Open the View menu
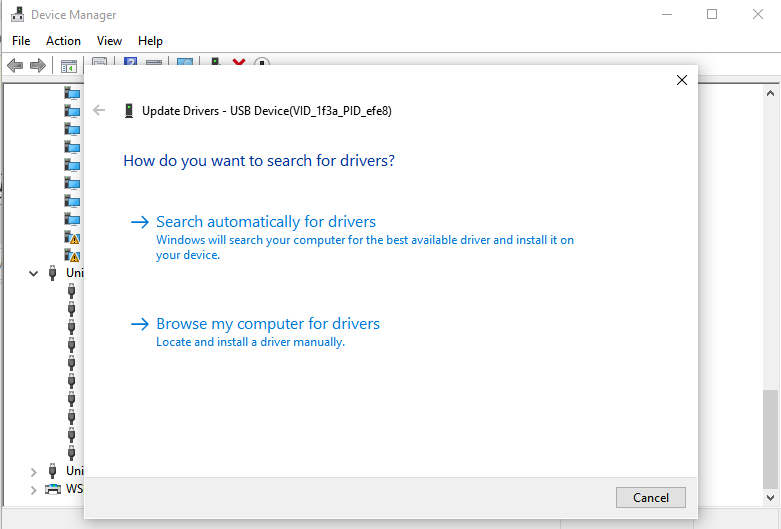This screenshot has width=781, height=529. pyautogui.click(x=109, y=41)
